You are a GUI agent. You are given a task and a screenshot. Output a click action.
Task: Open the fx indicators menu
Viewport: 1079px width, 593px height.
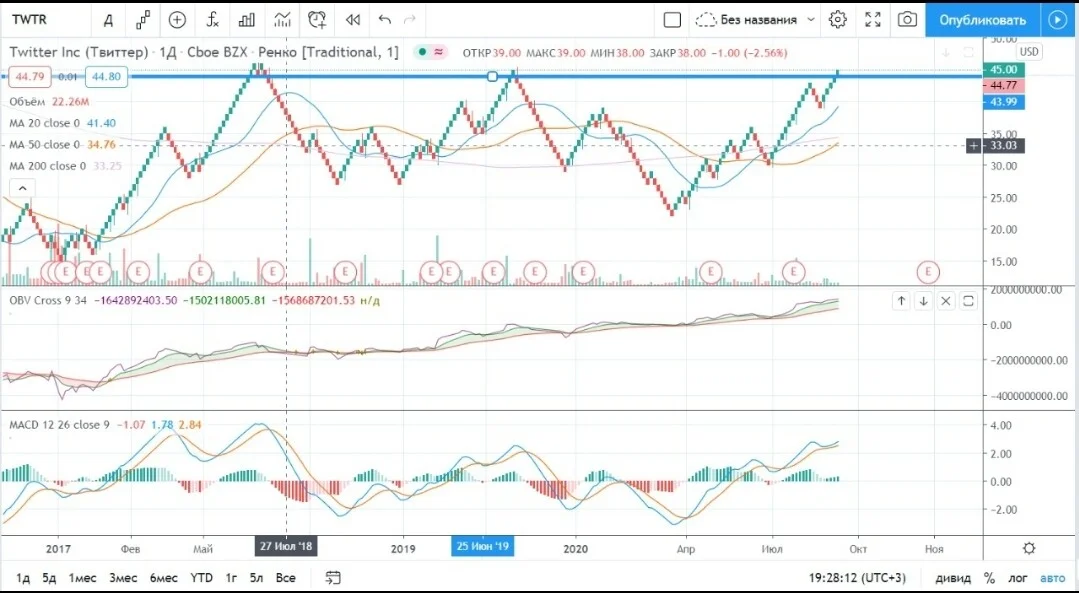pyautogui.click(x=213, y=20)
